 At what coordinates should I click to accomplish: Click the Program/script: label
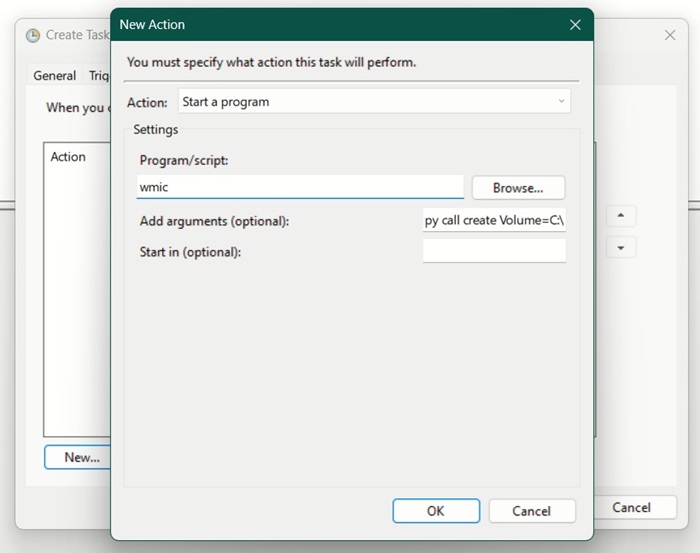184,160
